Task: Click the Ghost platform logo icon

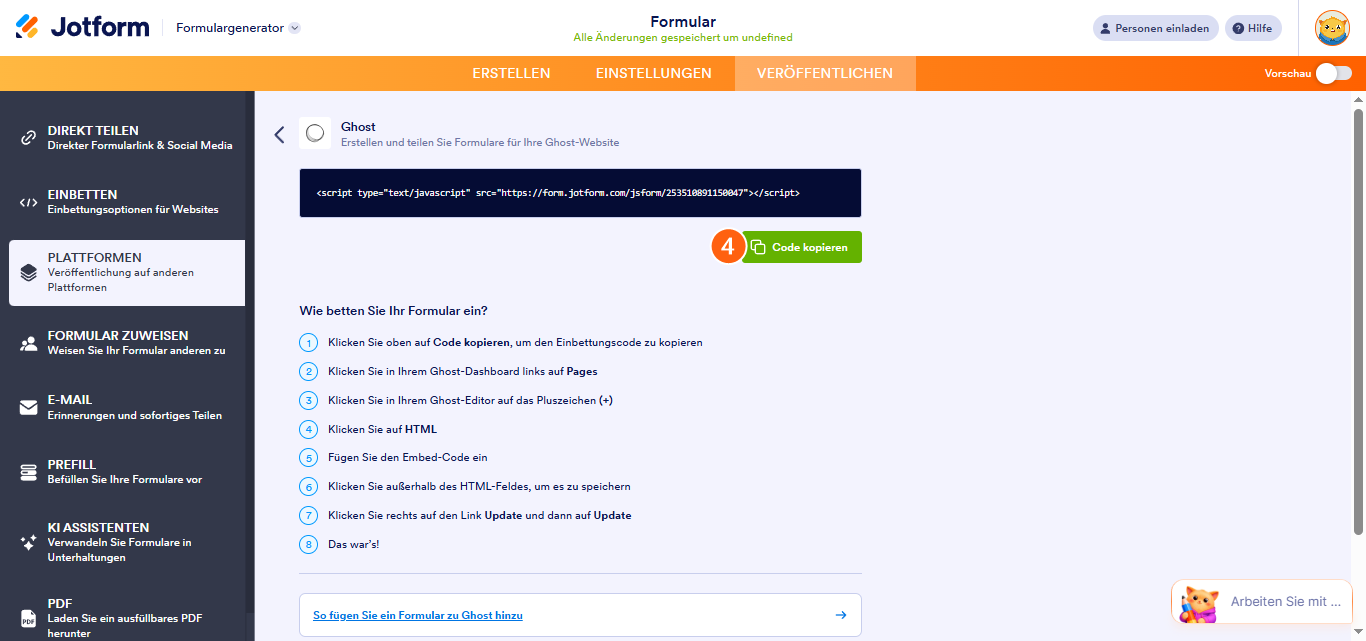Action: pos(315,133)
